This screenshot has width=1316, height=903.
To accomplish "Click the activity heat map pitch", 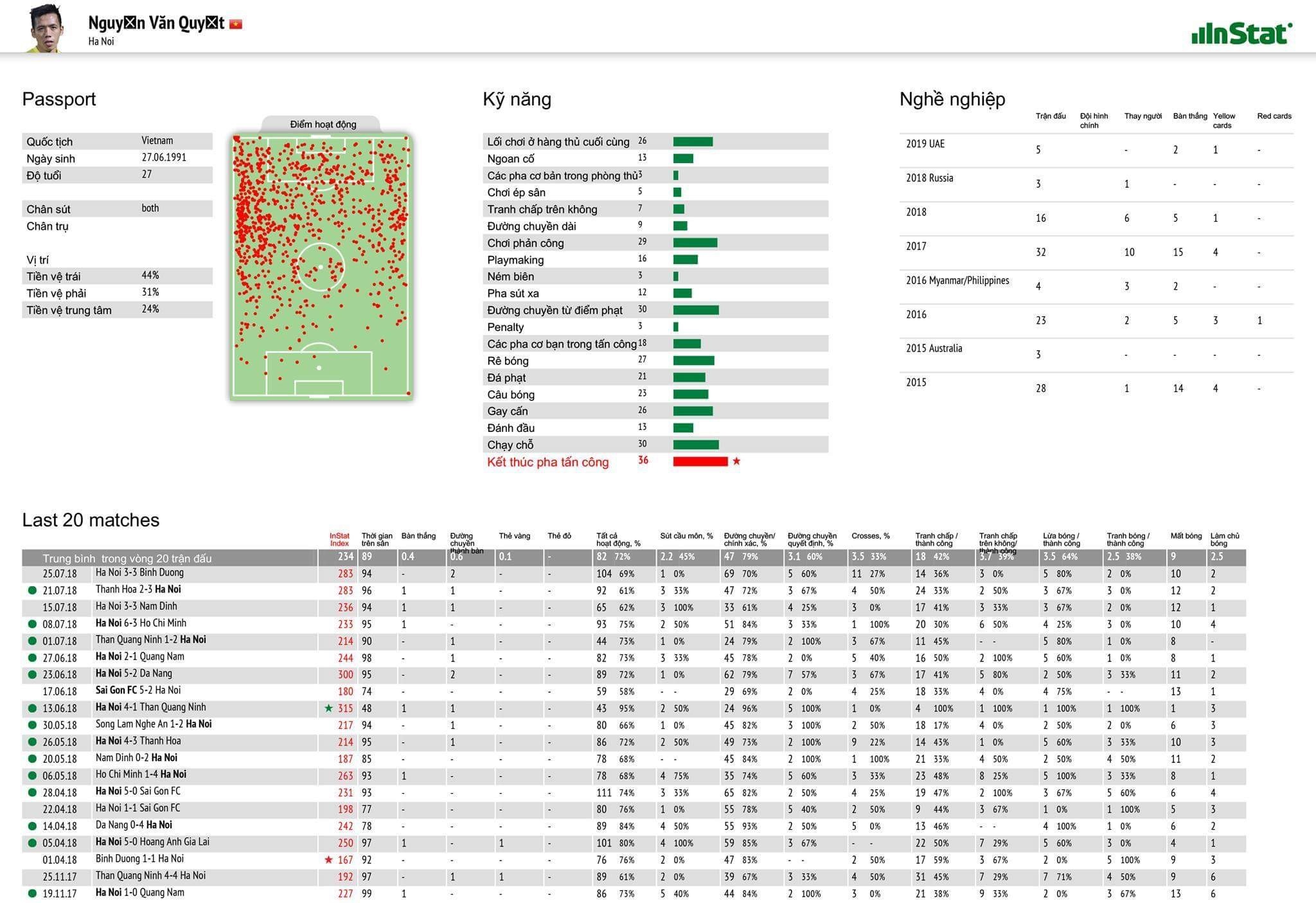I will (x=321, y=267).
